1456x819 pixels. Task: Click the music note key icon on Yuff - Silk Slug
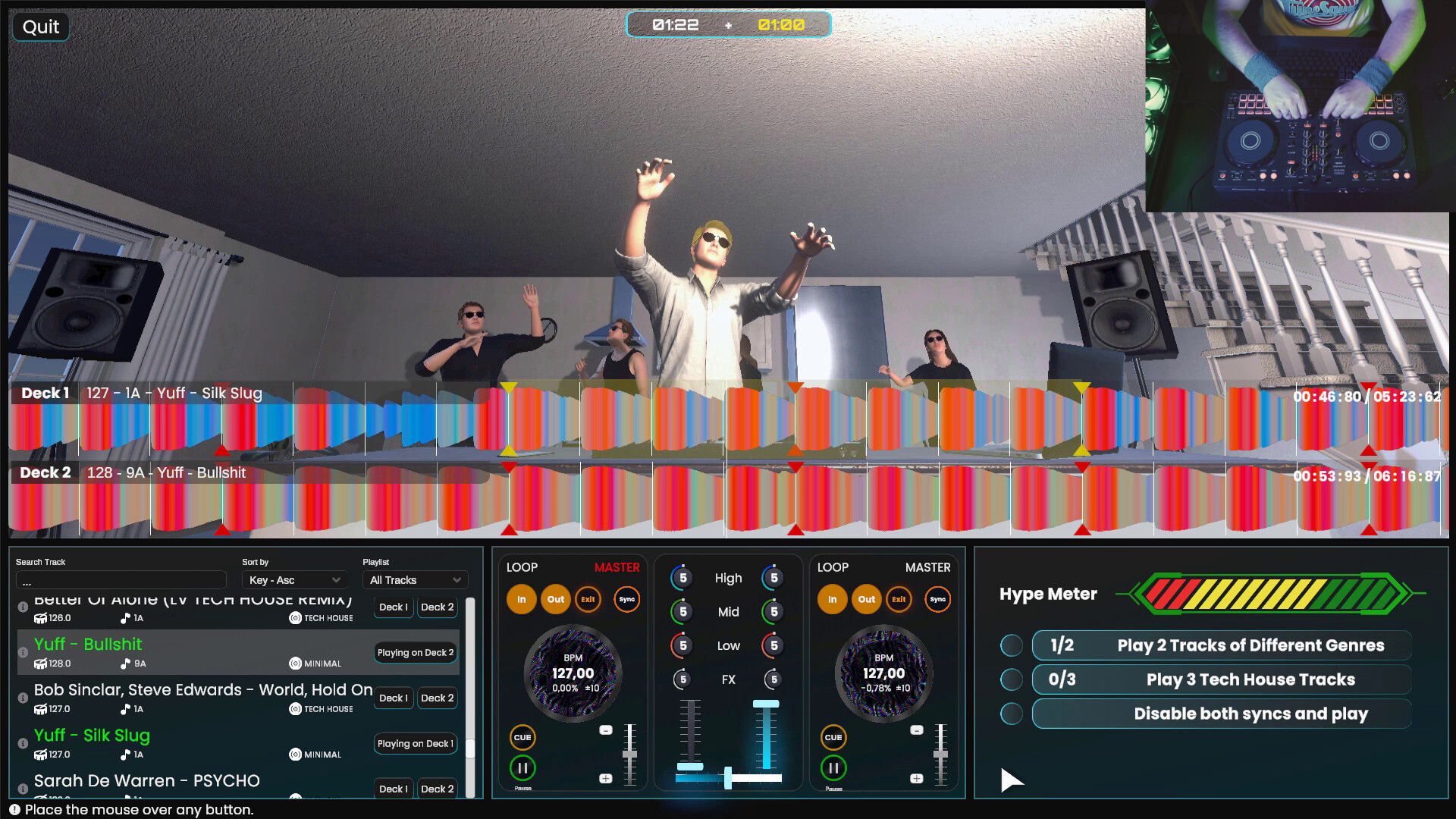125,754
